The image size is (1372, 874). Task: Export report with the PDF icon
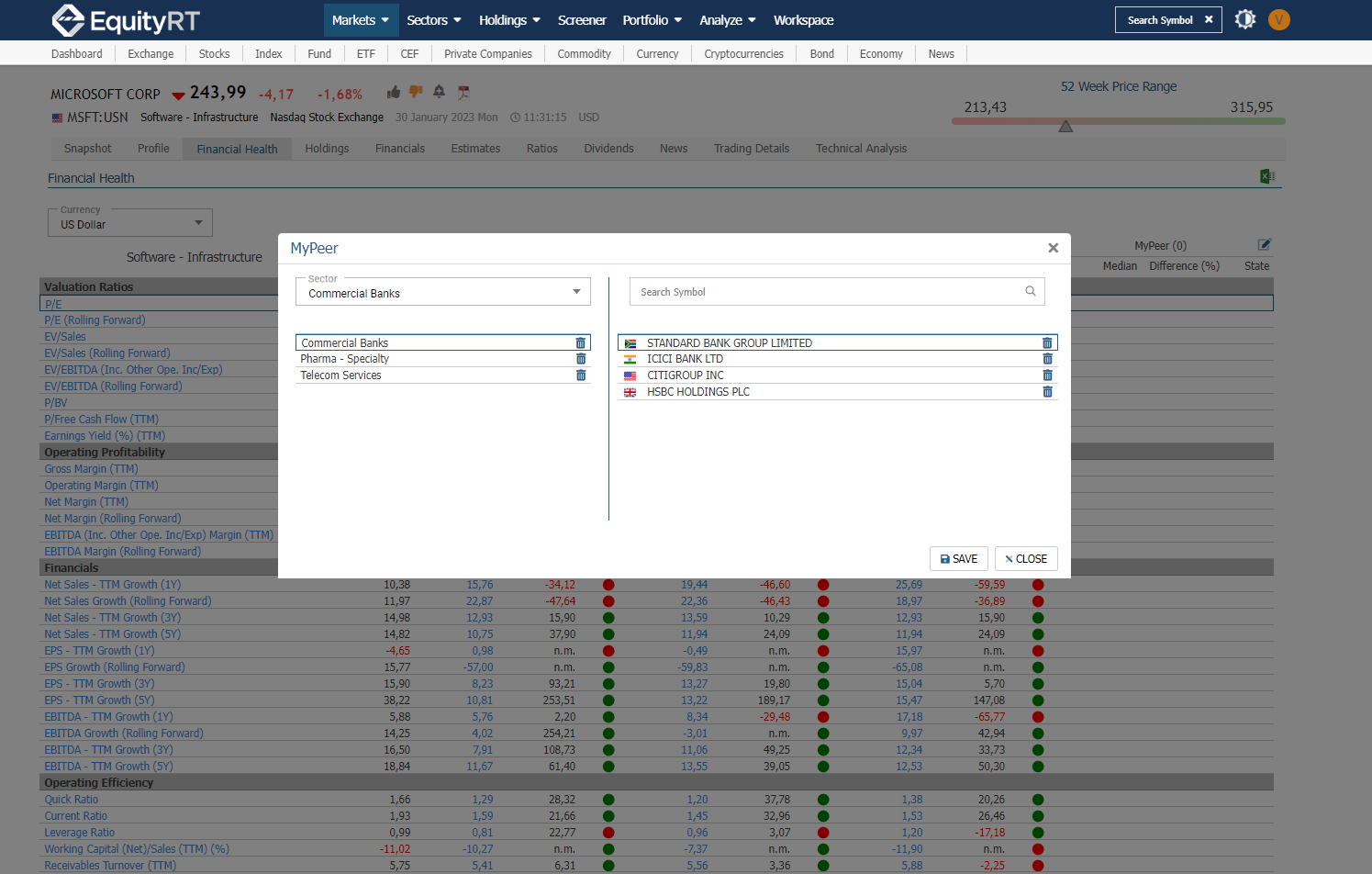point(463,92)
